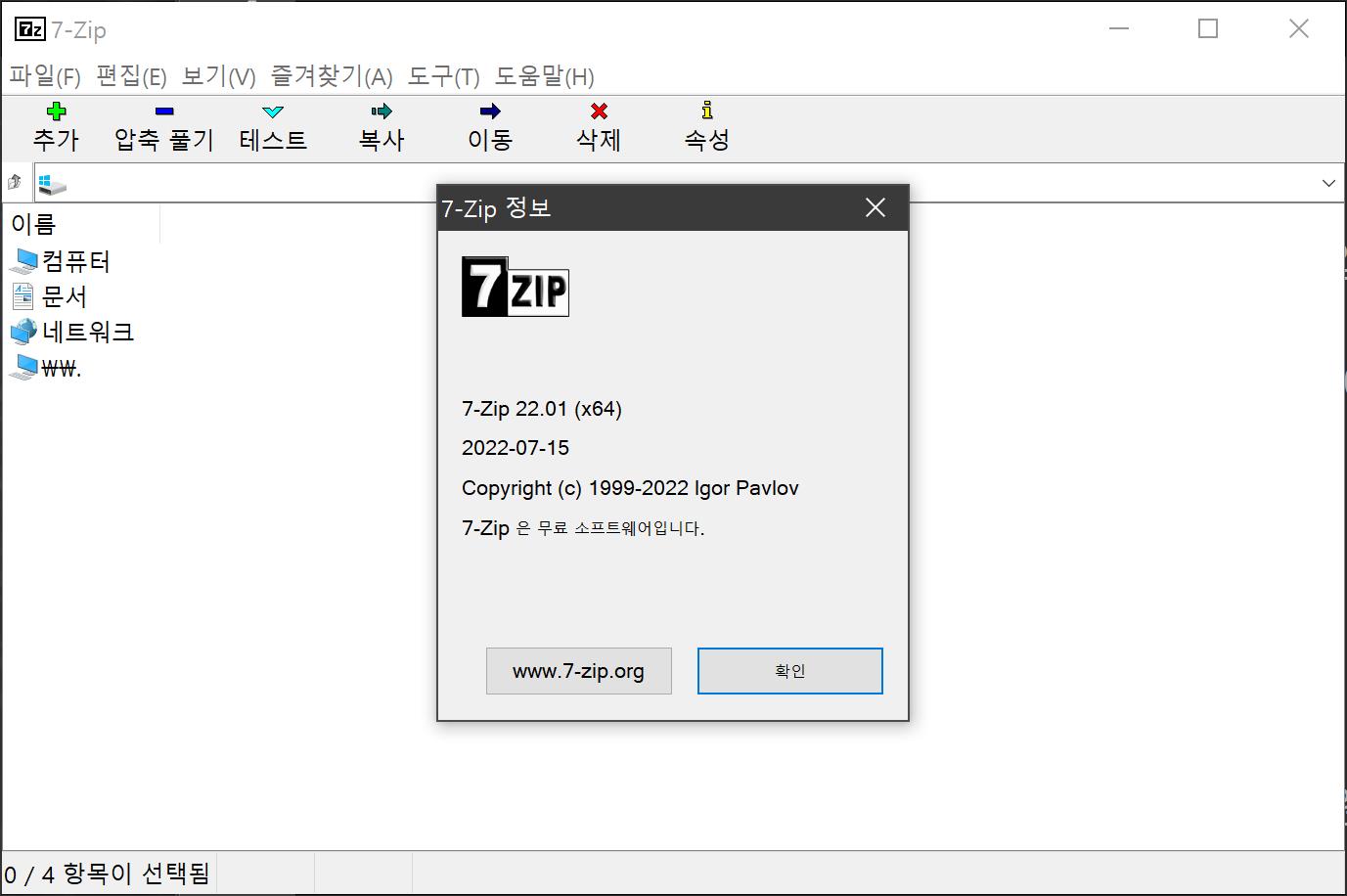Image resolution: width=1347 pixels, height=896 pixels.
Task: Open the 도움말(H) menu
Action: pos(545,76)
